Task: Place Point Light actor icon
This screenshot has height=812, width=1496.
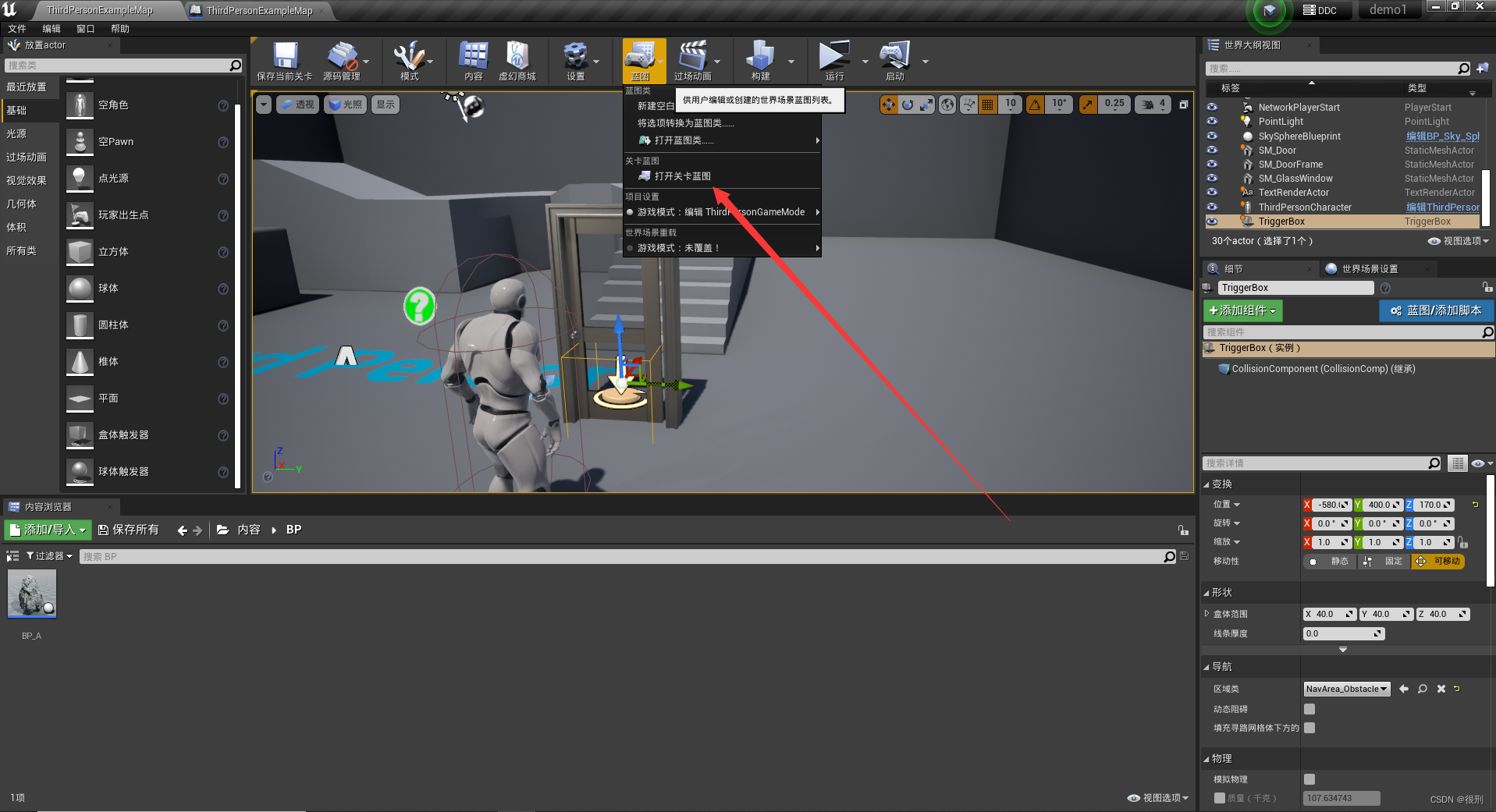Action: tap(80, 179)
